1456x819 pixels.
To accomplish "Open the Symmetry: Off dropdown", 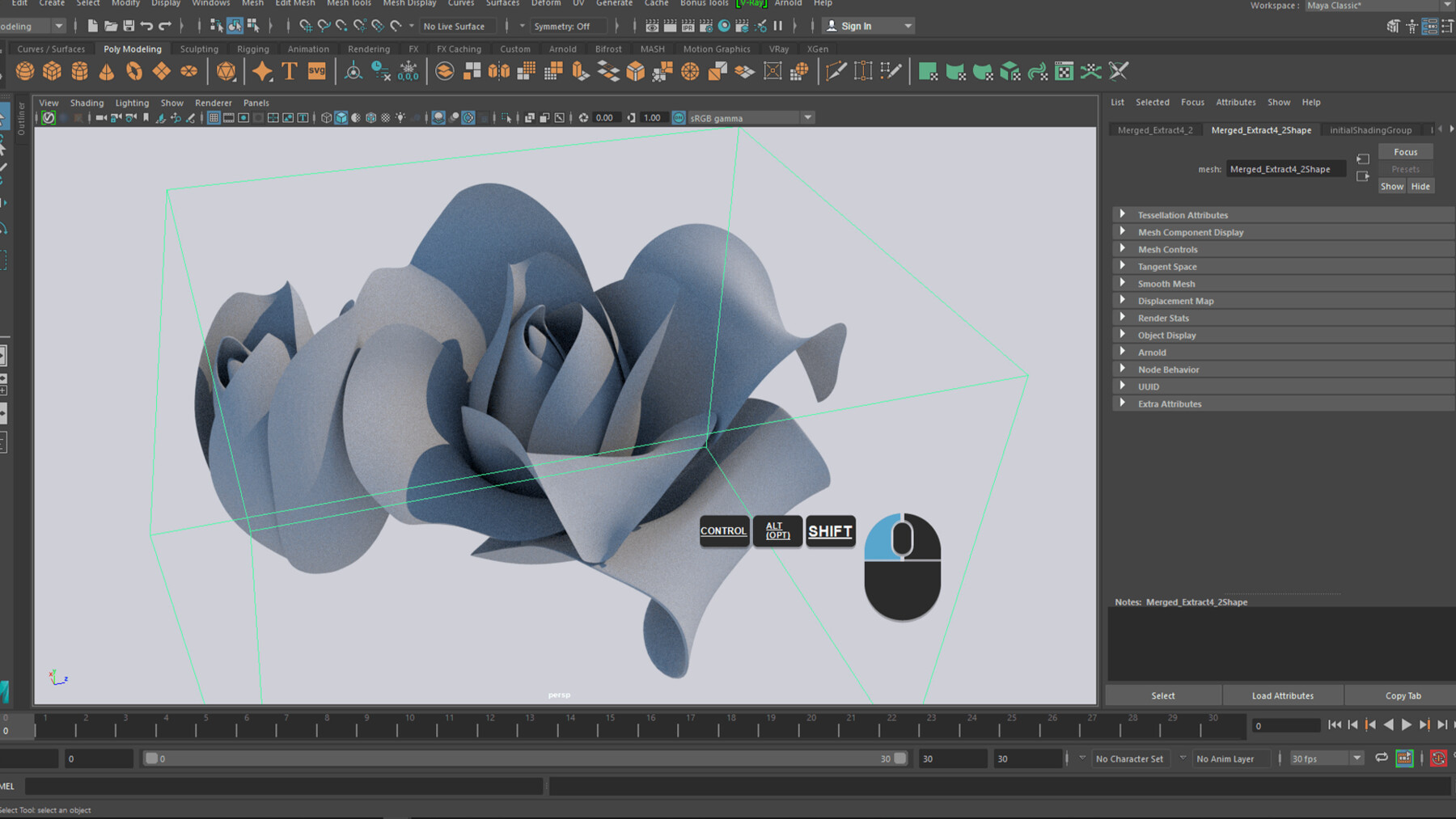I will pos(566,25).
